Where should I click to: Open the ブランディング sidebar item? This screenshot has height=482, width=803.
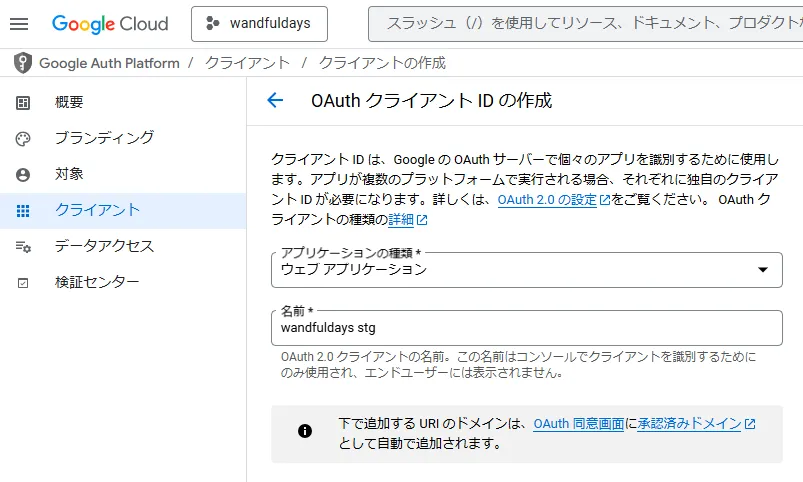(x=123, y=138)
